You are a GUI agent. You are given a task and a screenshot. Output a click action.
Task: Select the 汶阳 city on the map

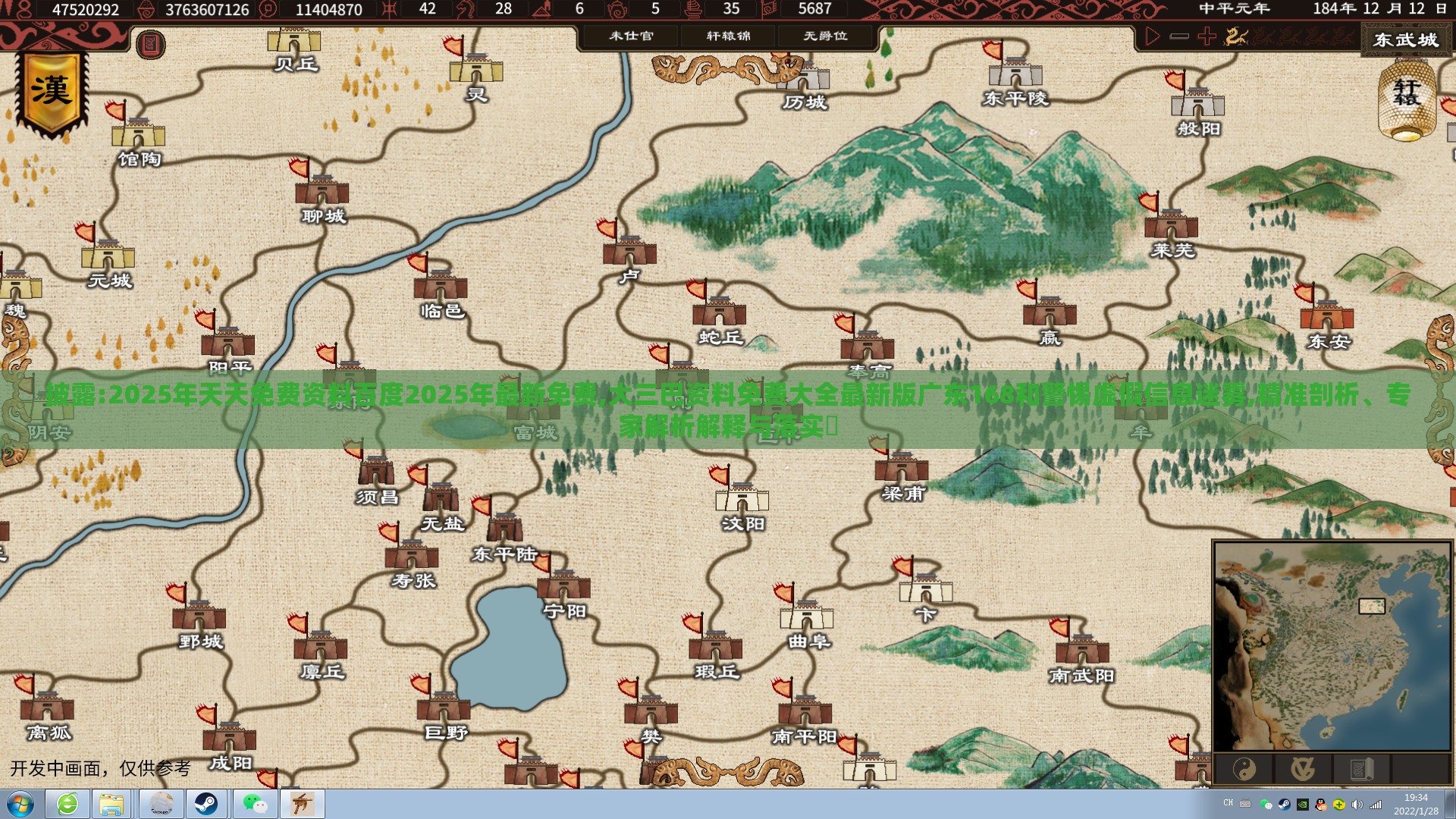tap(742, 497)
